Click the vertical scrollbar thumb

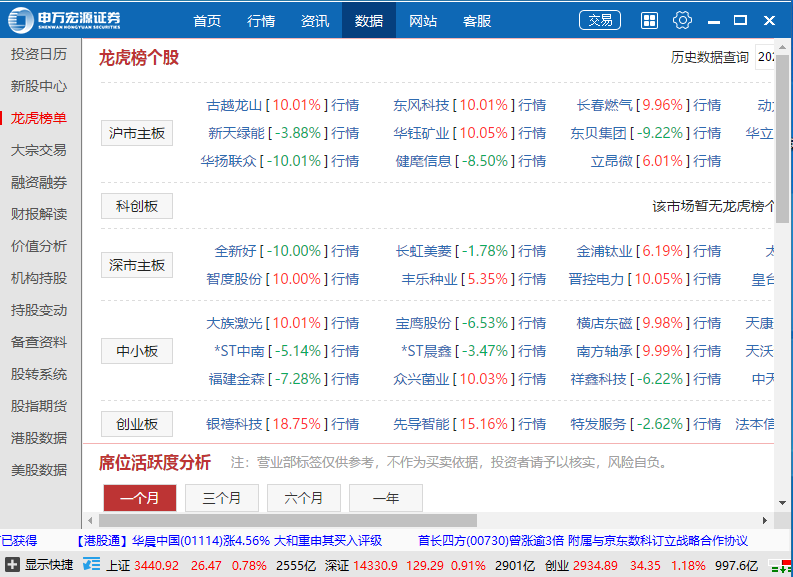pyautogui.click(x=782, y=138)
